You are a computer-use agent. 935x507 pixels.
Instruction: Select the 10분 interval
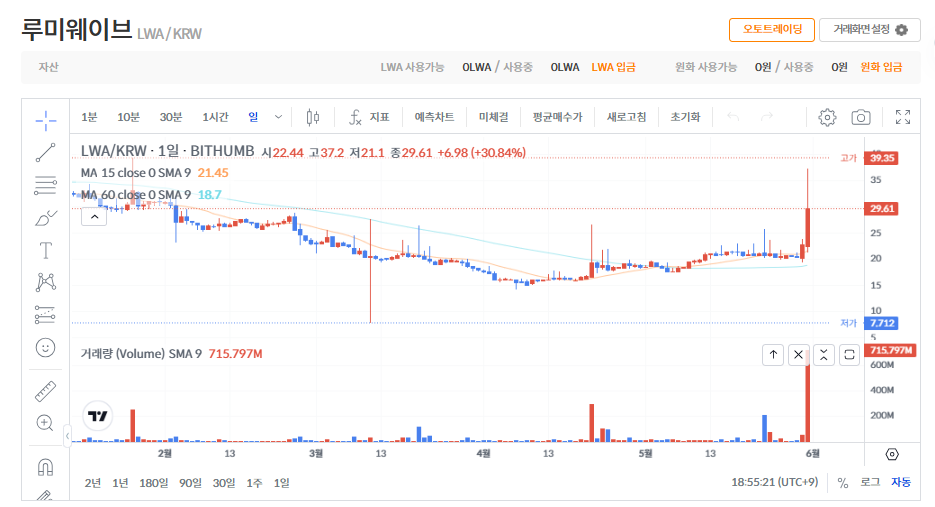tap(128, 117)
